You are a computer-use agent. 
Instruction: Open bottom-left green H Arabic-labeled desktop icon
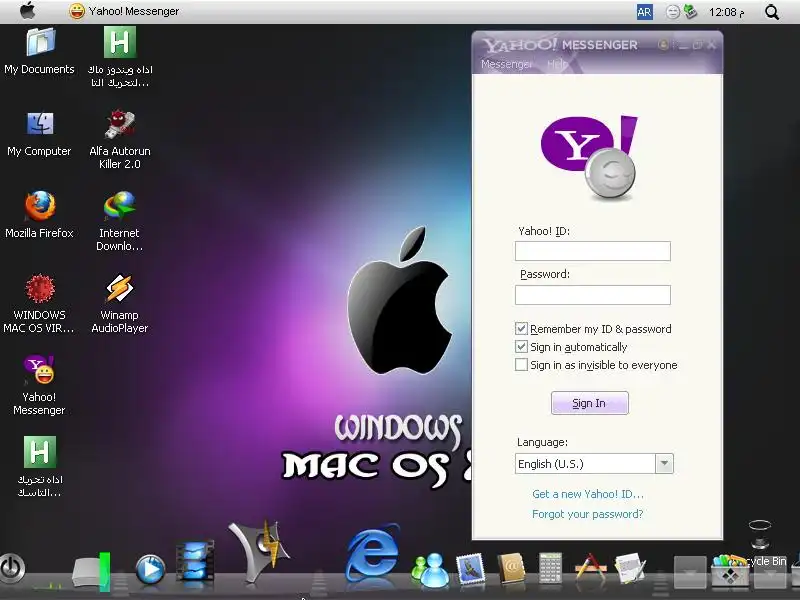point(40,467)
